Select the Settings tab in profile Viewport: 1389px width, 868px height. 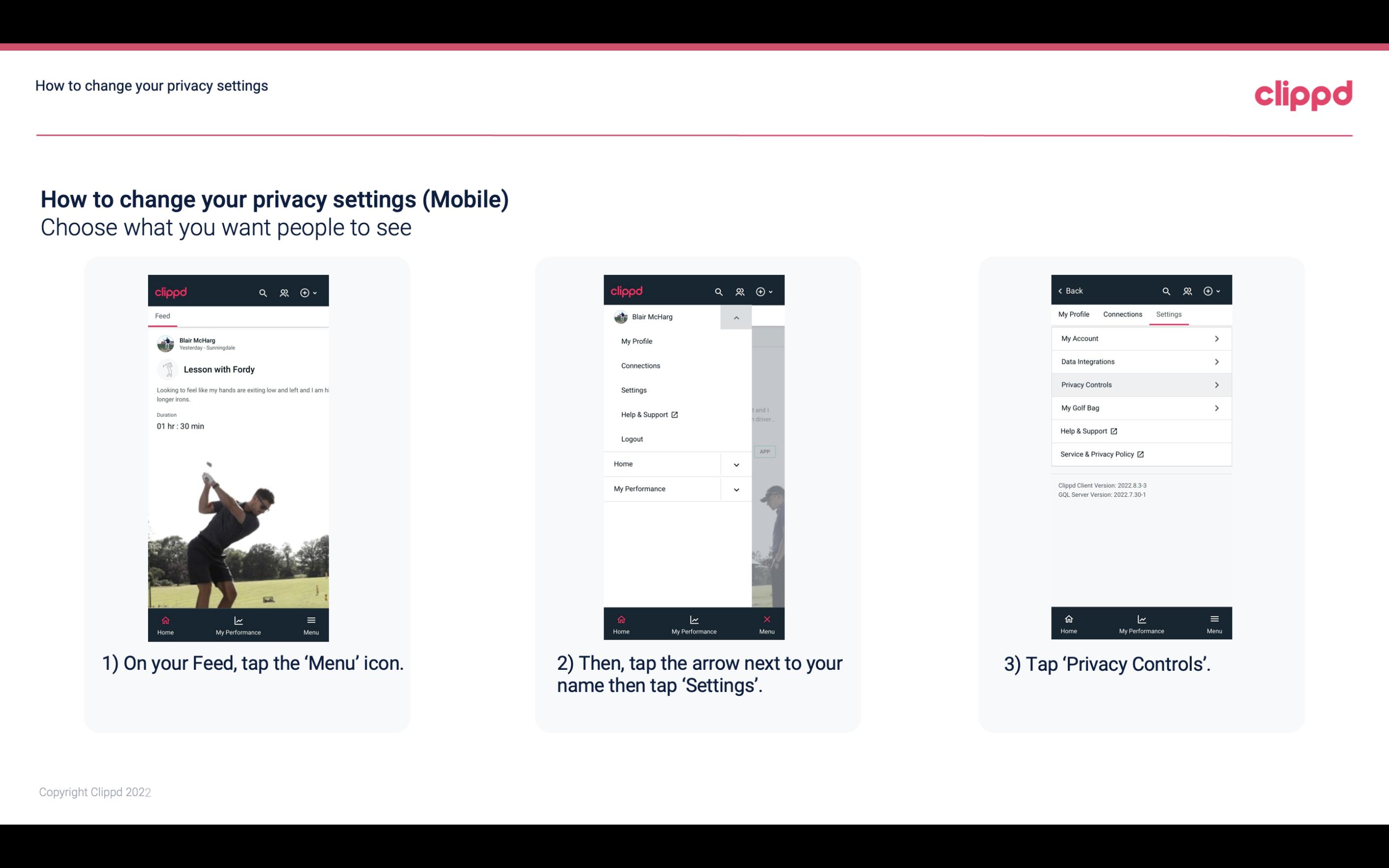tap(1169, 314)
